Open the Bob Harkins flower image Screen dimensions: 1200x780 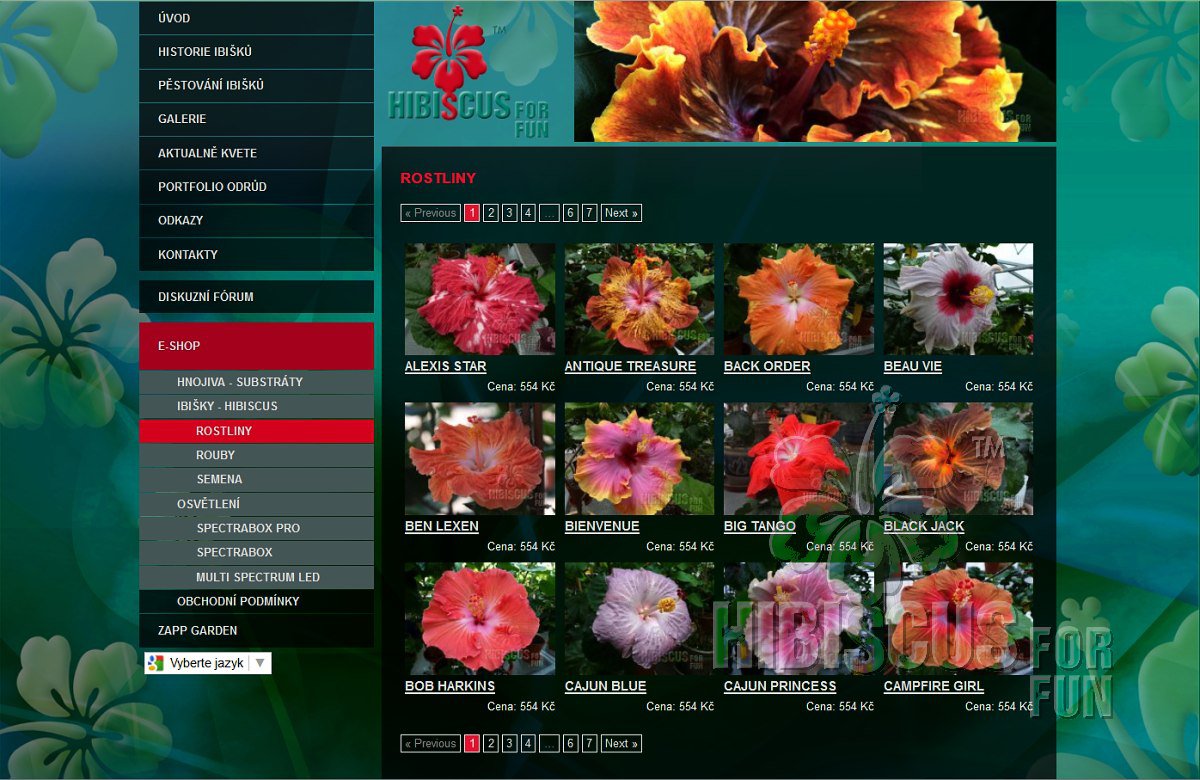click(479, 618)
